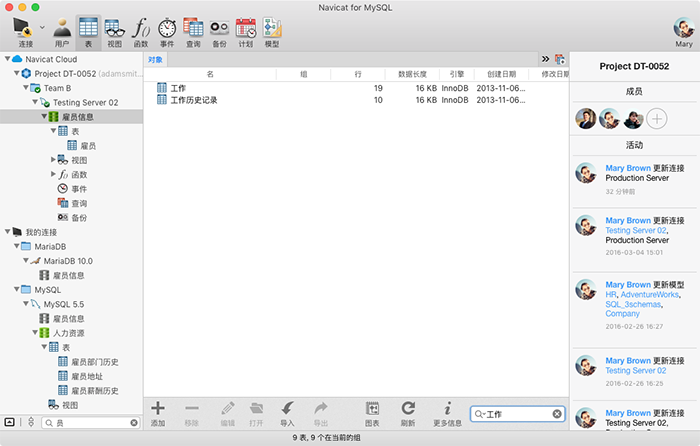
Task: Click the 移除 (Remove) minus button
Action: [192, 414]
